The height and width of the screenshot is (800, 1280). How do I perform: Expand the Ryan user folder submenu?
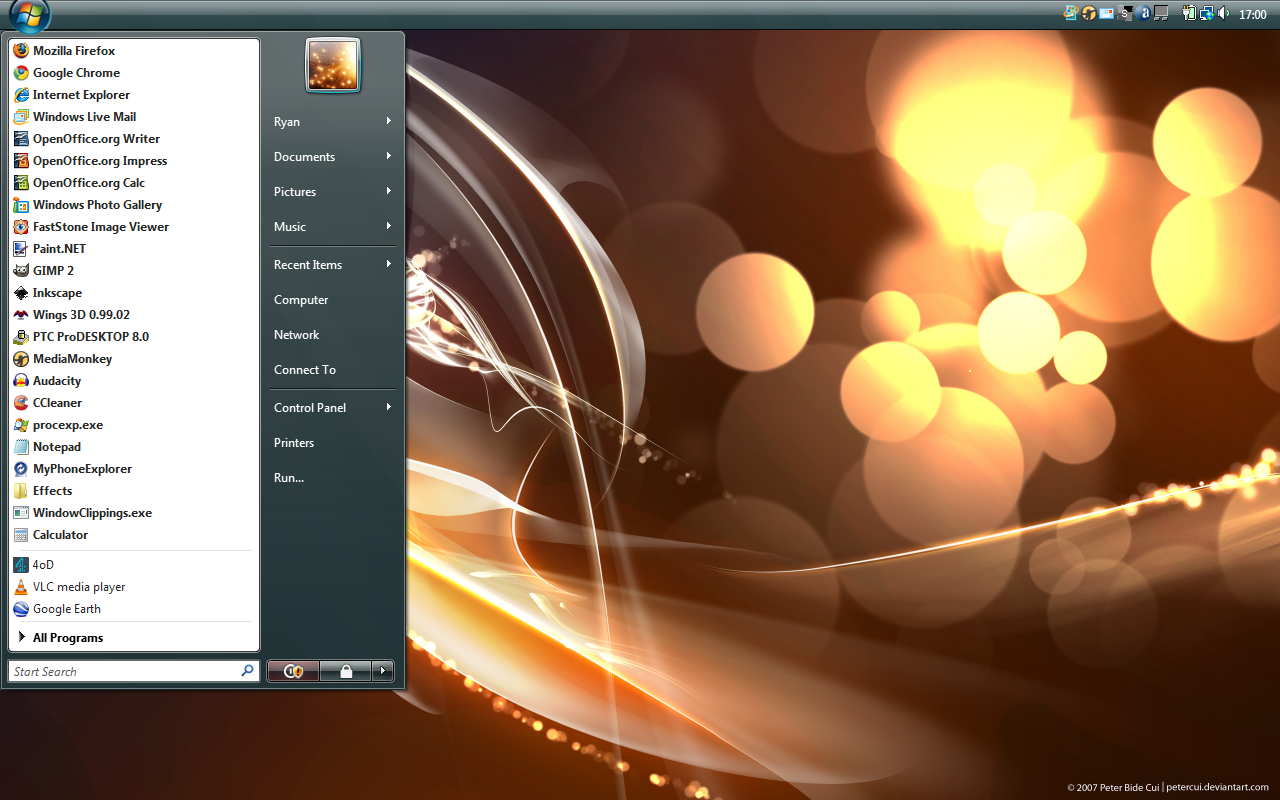coord(333,122)
